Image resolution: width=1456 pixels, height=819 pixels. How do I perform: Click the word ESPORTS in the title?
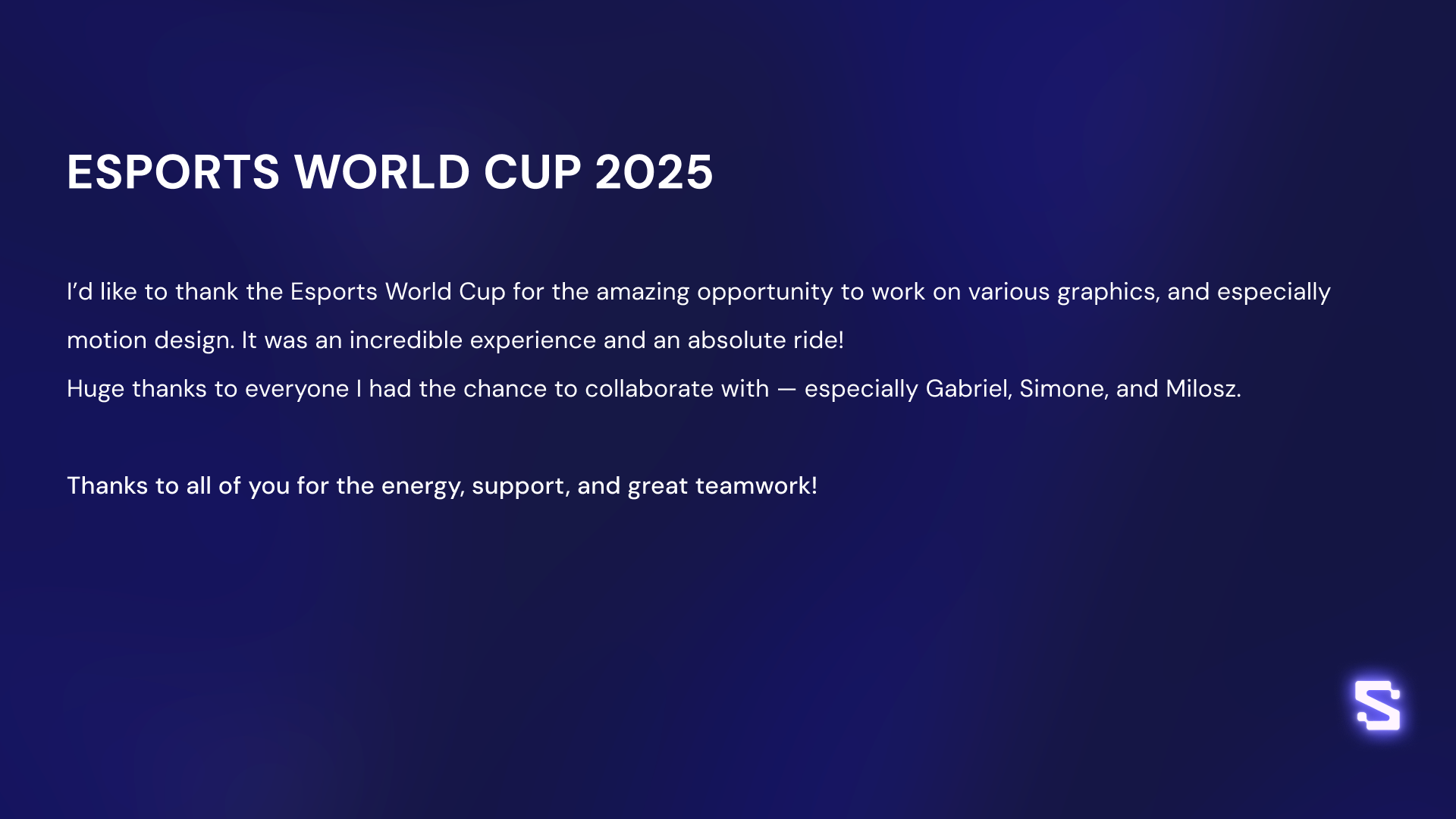pyautogui.click(x=174, y=171)
